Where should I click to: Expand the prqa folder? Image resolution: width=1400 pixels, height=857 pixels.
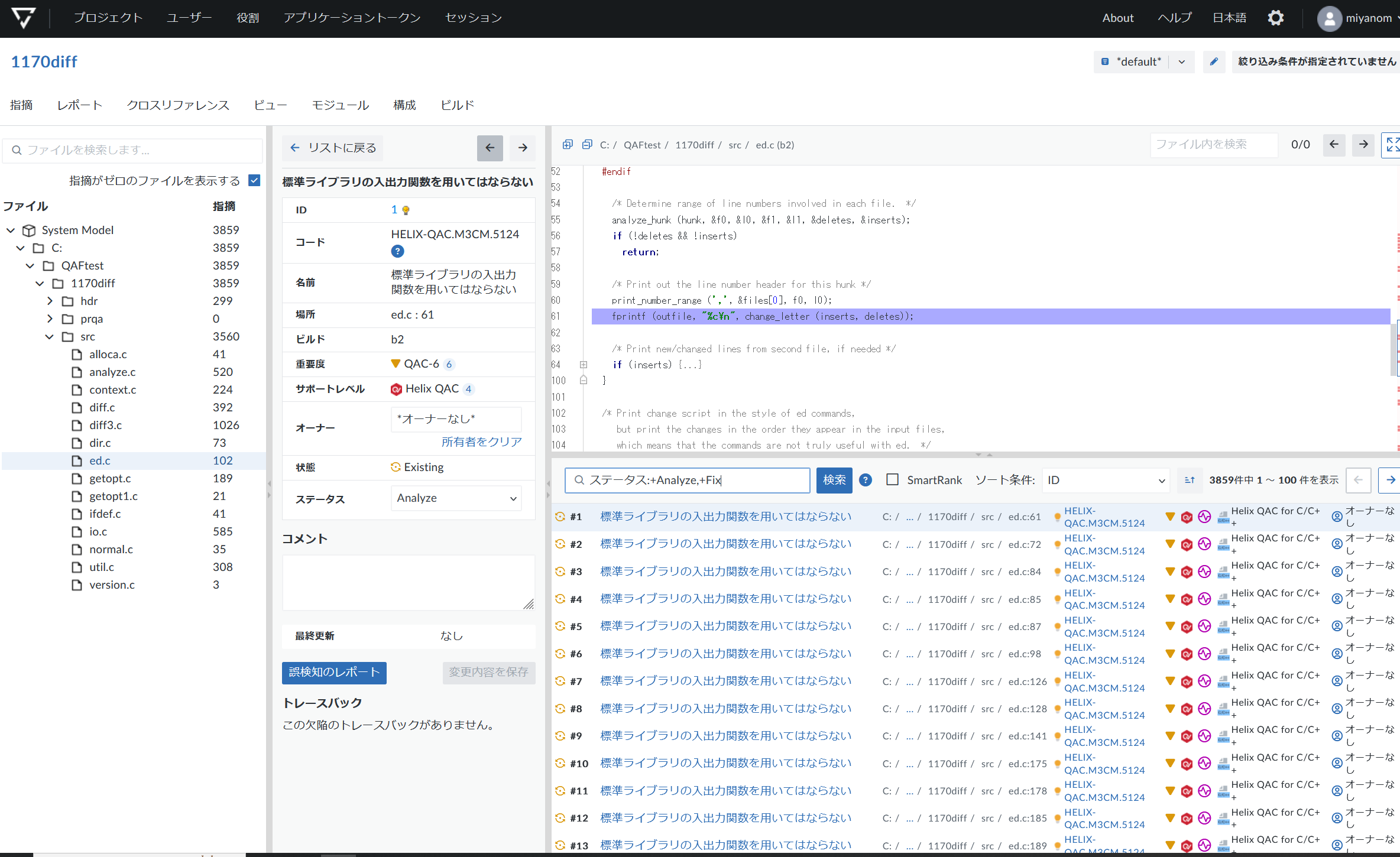coord(50,319)
